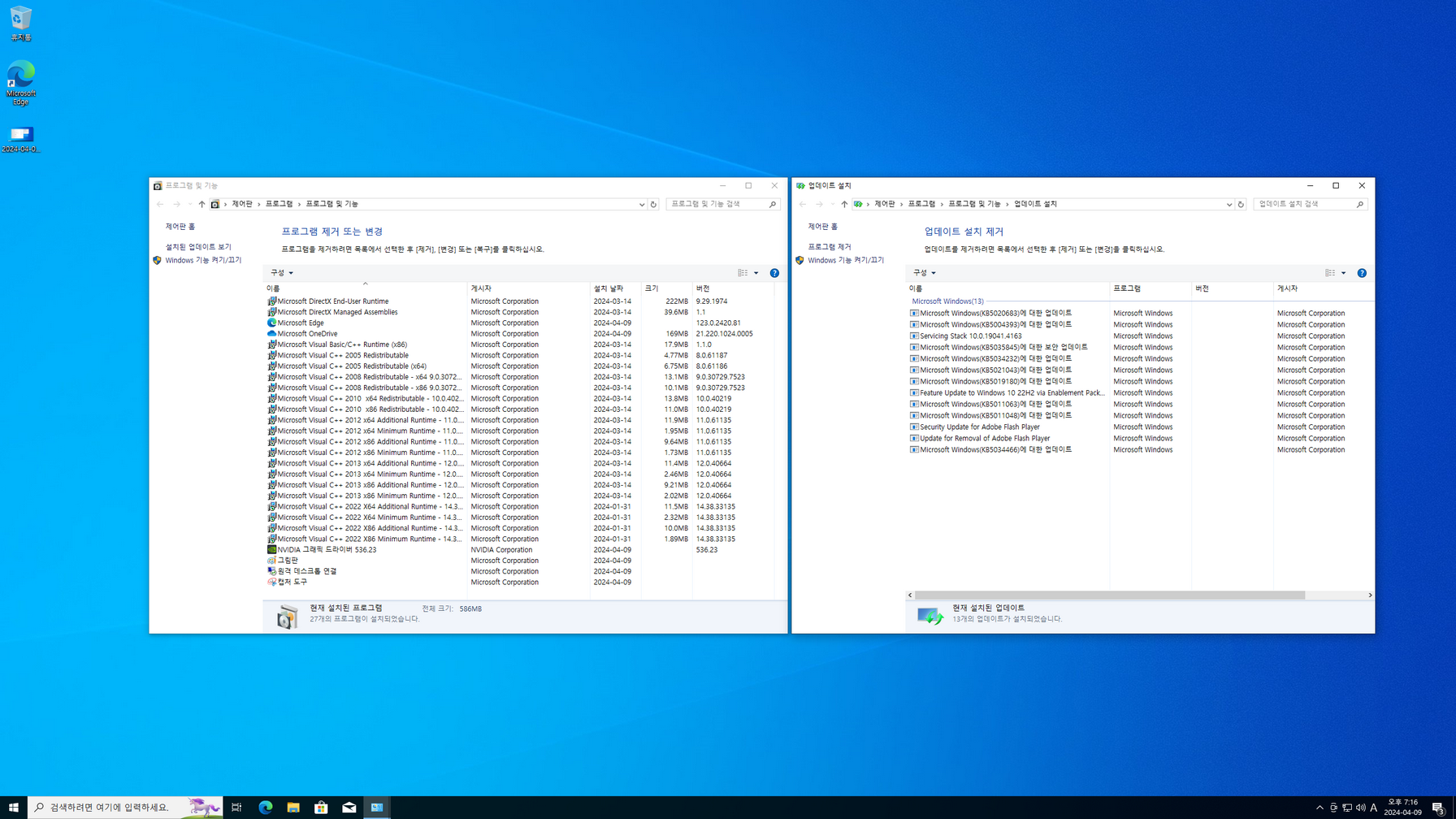This screenshot has height=819, width=1456.
Task: Click help icon in Installed Updates window
Action: tap(1362, 273)
